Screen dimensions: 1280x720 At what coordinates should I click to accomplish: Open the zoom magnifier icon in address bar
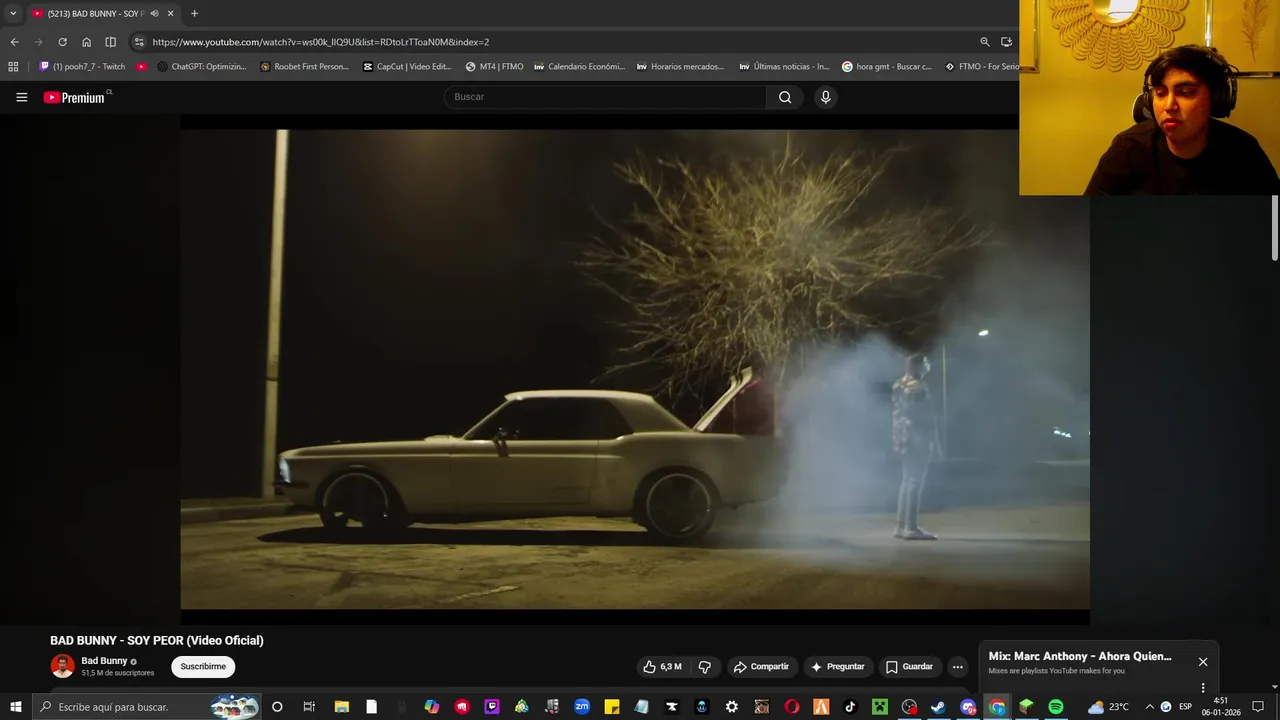pos(985,42)
